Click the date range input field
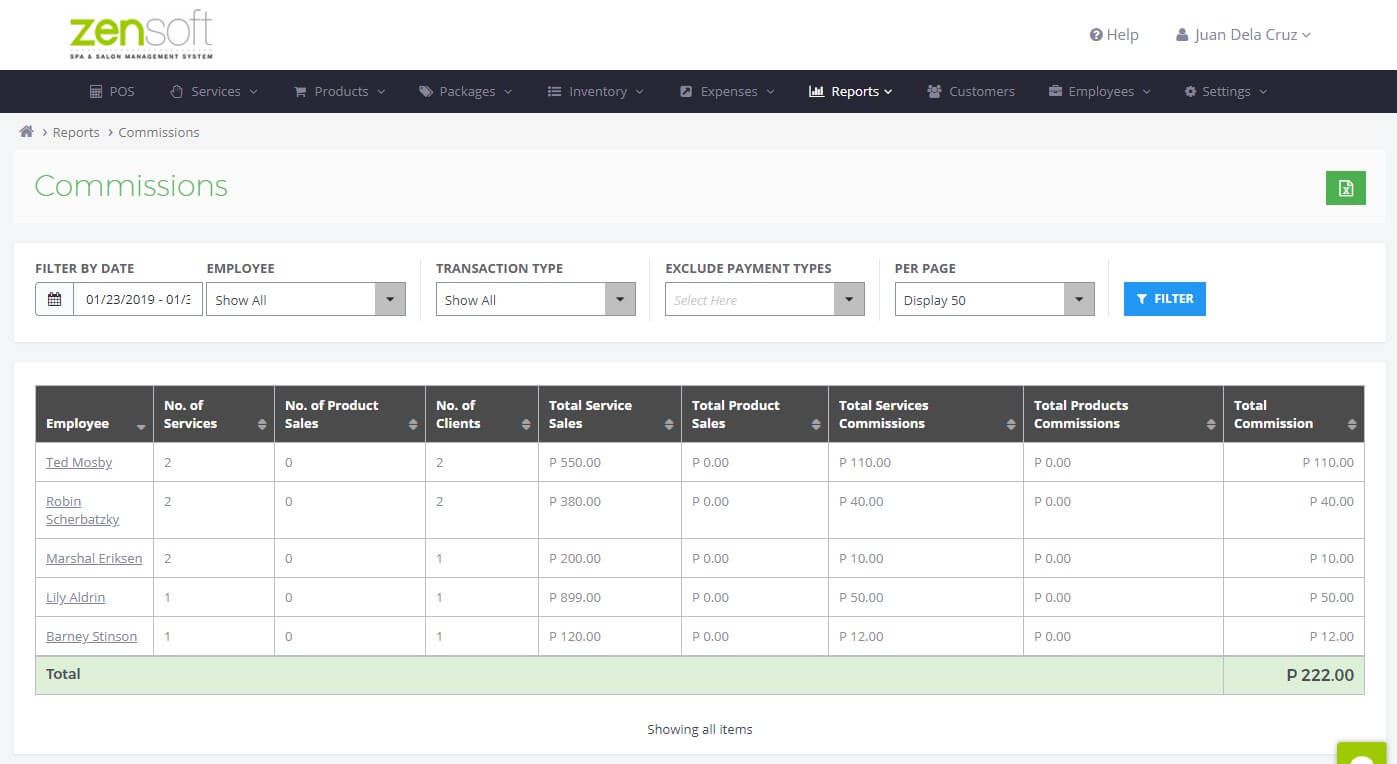1397x764 pixels. tap(138, 299)
